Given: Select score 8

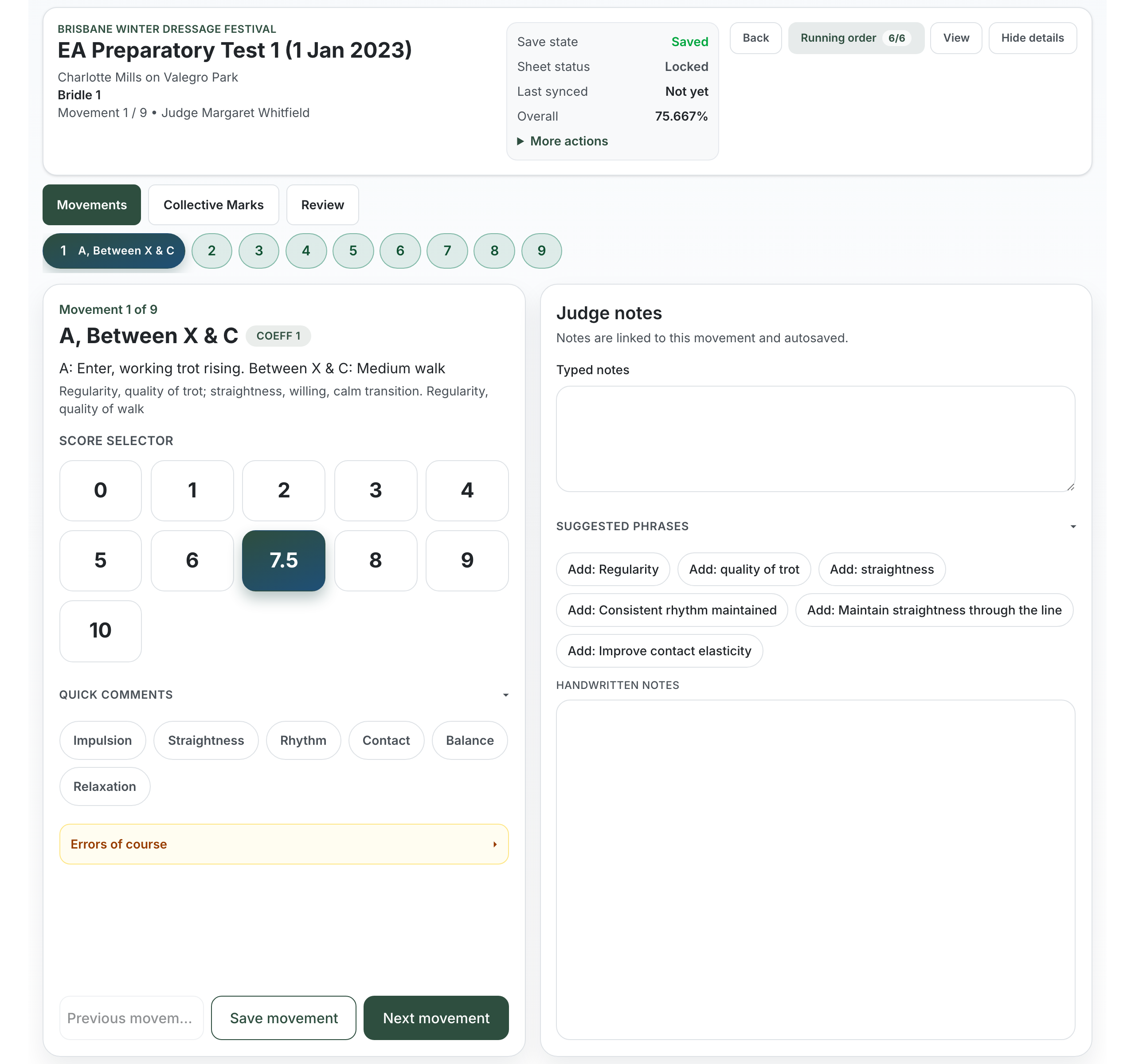Looking at the screenshot, I should [x=376, y=560].
